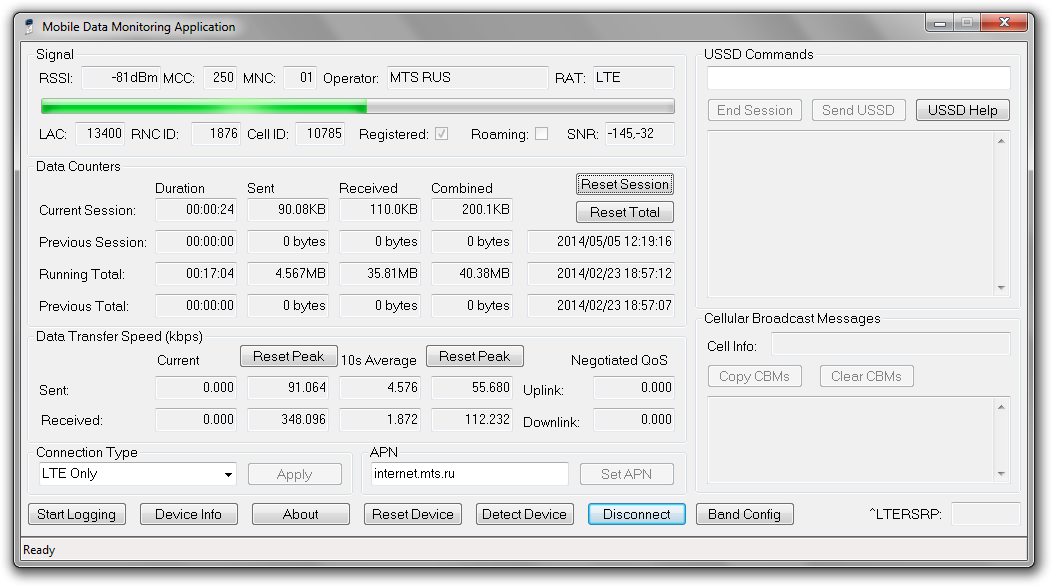The height and width of the screenshot is (587, 1053).
Task: Click Disconnect to end the connection
Action: [x=636, y=514]
